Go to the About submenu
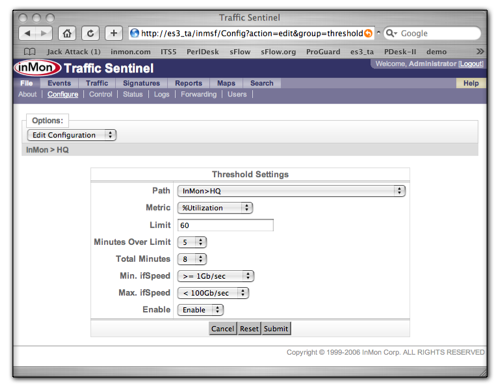Viewport: 500px width, 387px height. [x=27, y=94]
